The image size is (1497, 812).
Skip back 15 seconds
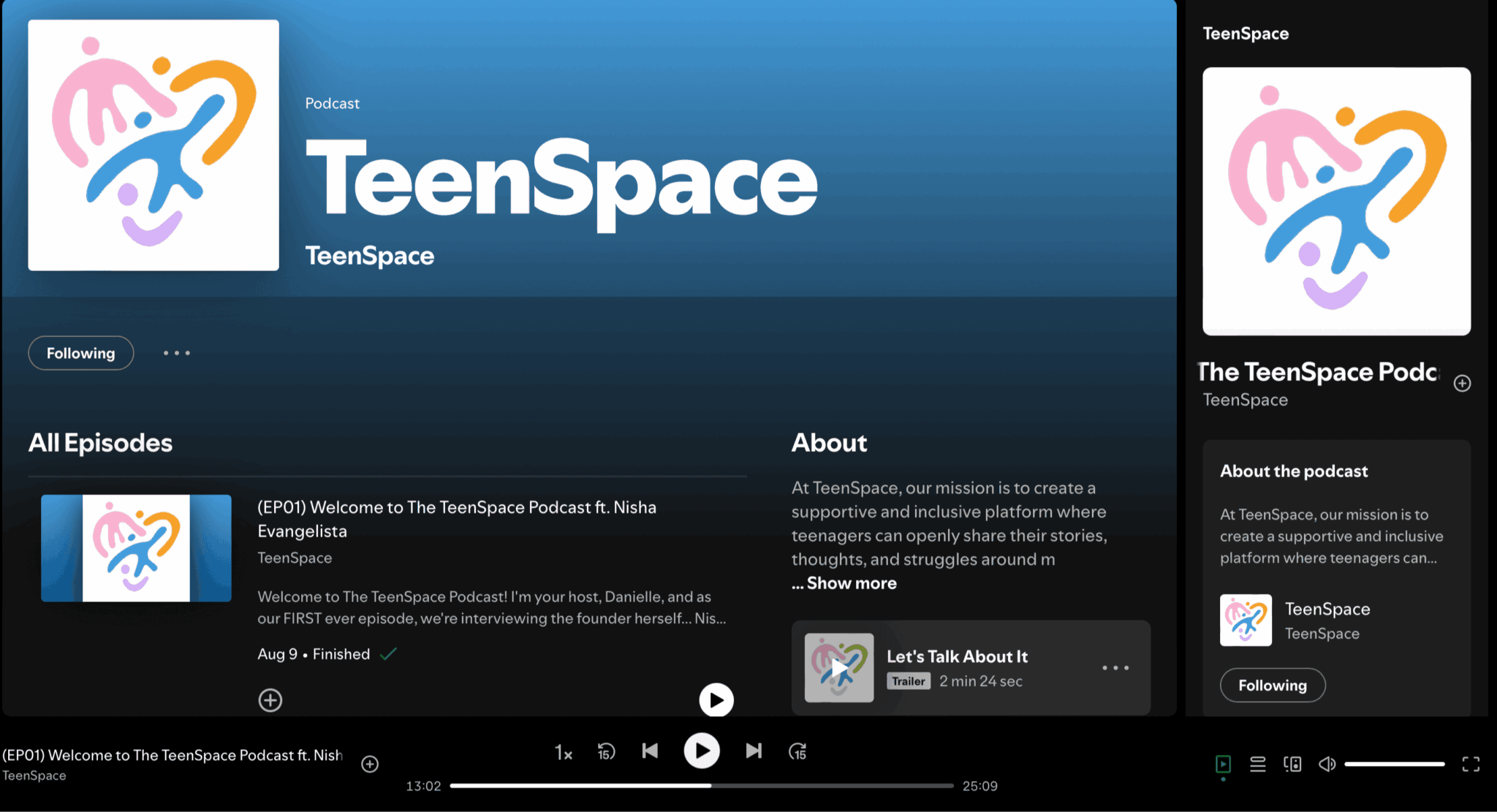[x=606, y=751]
